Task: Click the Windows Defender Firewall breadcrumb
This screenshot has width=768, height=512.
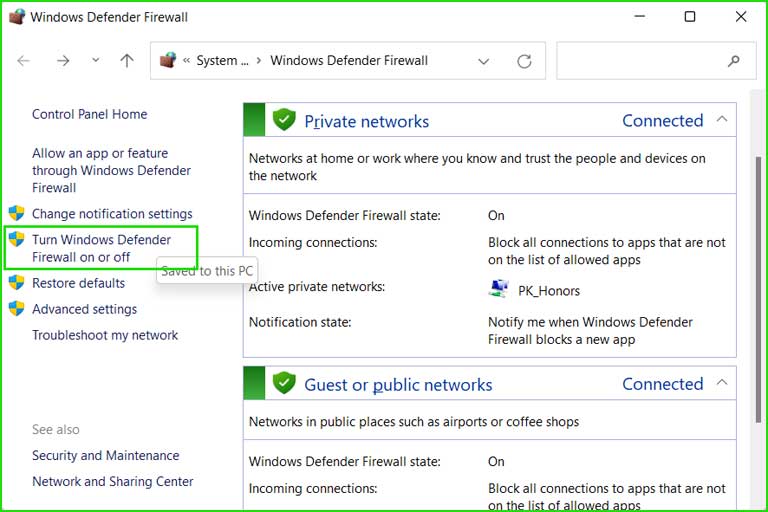Action: (349, 61)
